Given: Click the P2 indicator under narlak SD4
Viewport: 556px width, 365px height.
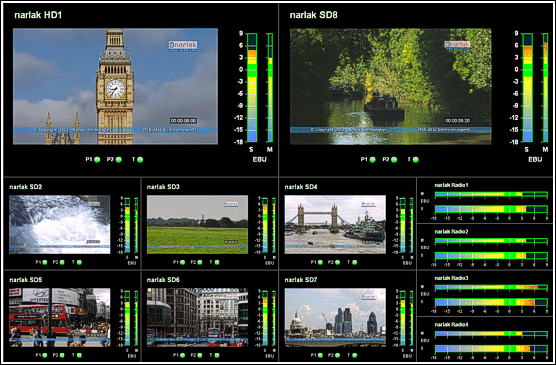Looking at the screenshot, I should (x=337, y=262).
